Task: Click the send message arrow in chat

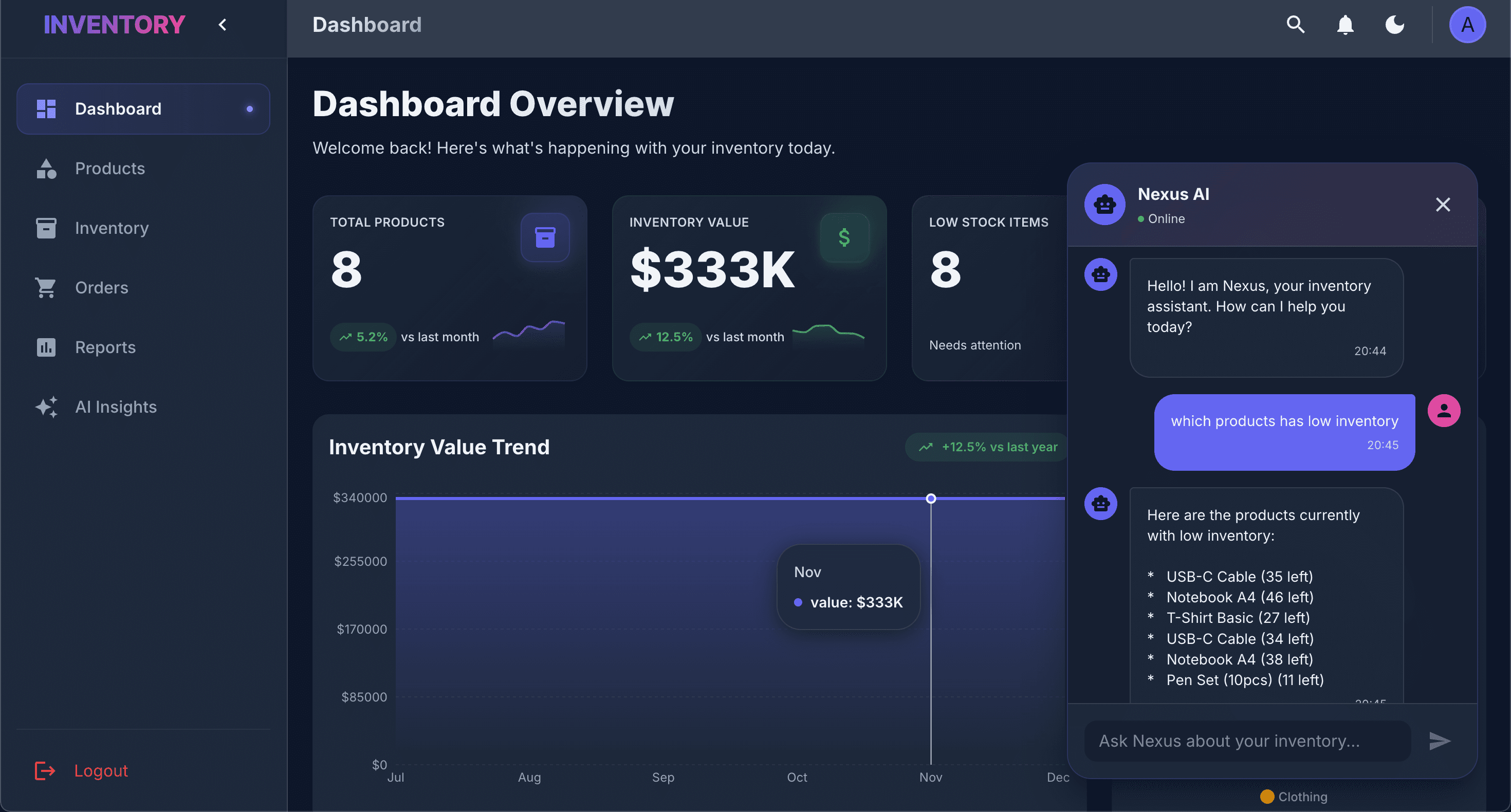Action: pyautogui.click(x=1440, y=741)
